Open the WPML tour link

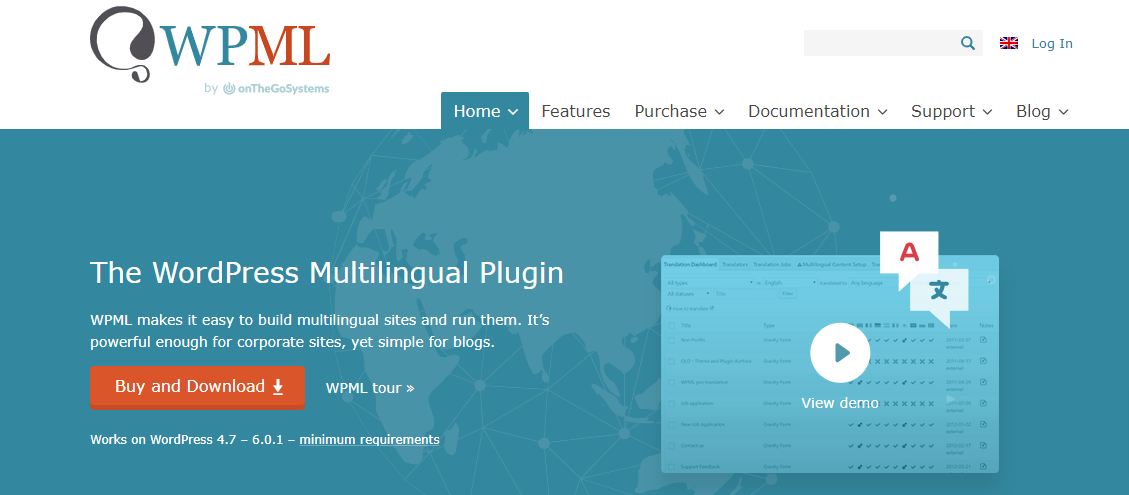tap(370, 388)
